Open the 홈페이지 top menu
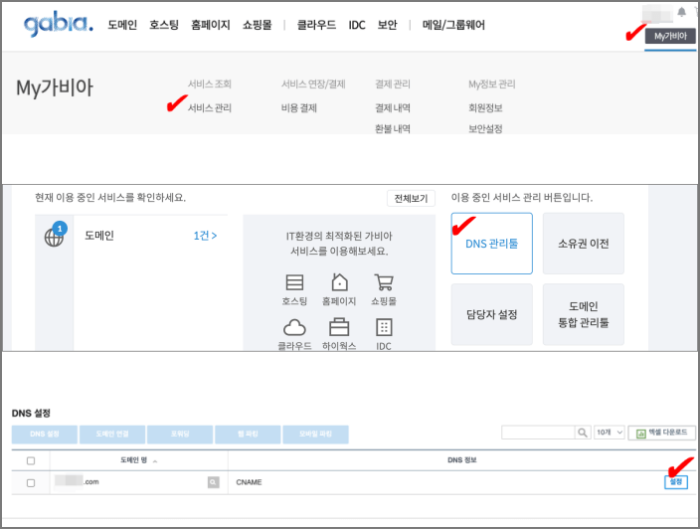Viewport: 700px width, 529px height. 211,25
